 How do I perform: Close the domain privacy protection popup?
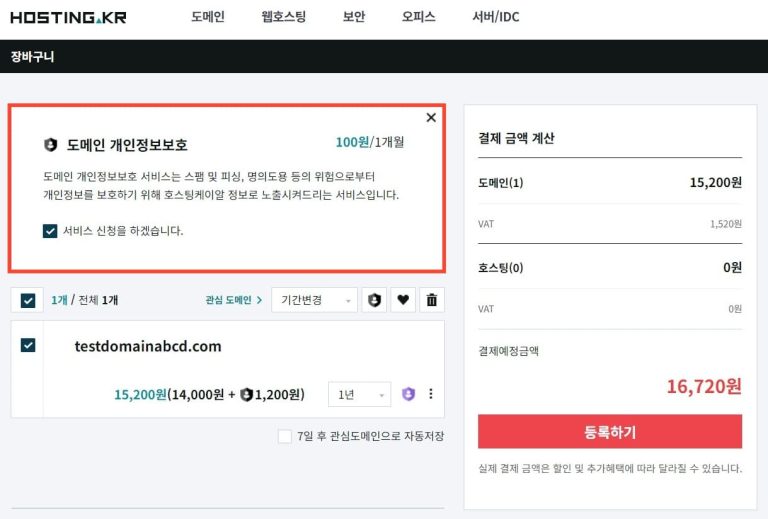coord(431,118)
